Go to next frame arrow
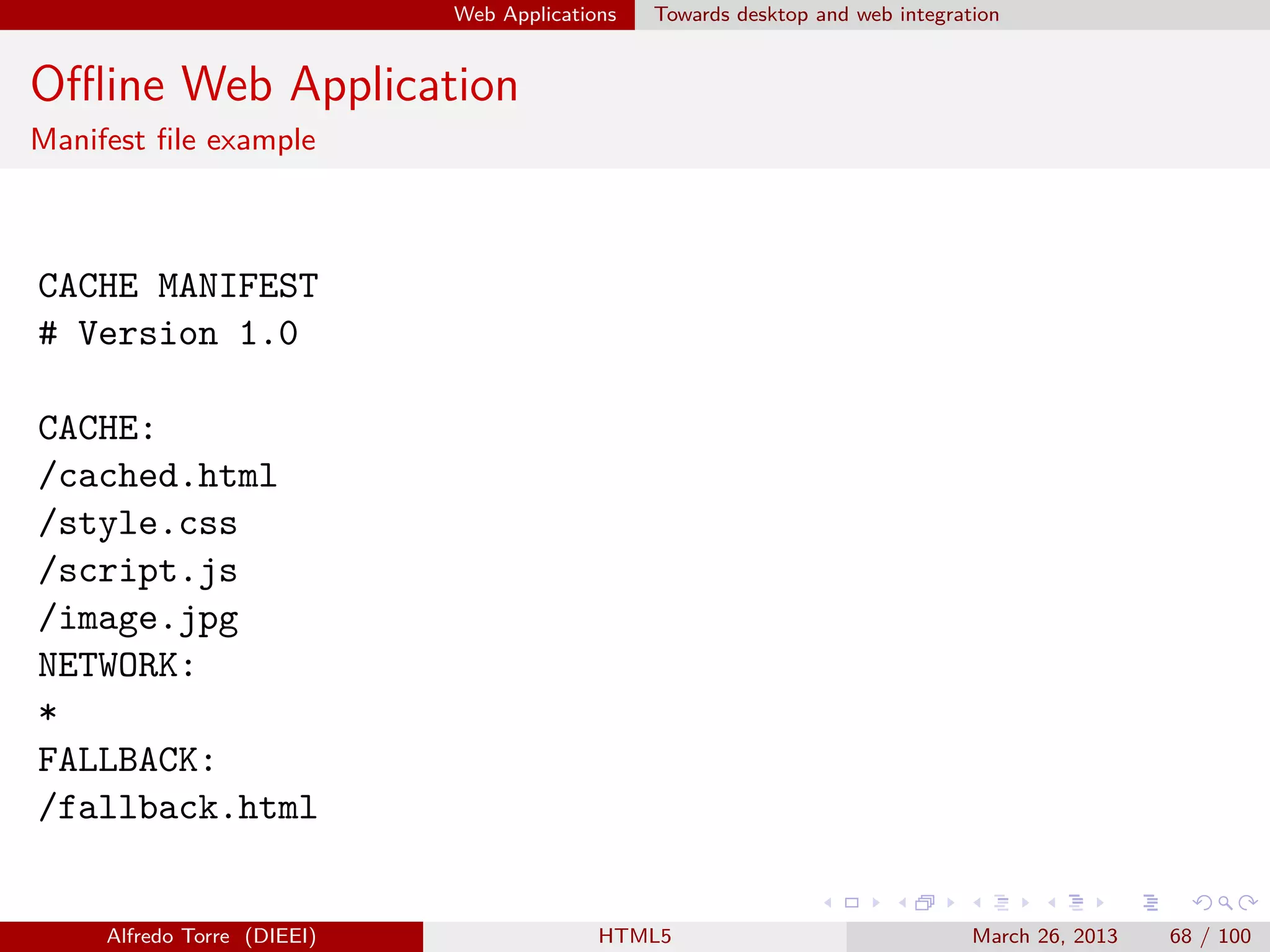Viewport: 1270px width, 952px height. tap(951, 902)
